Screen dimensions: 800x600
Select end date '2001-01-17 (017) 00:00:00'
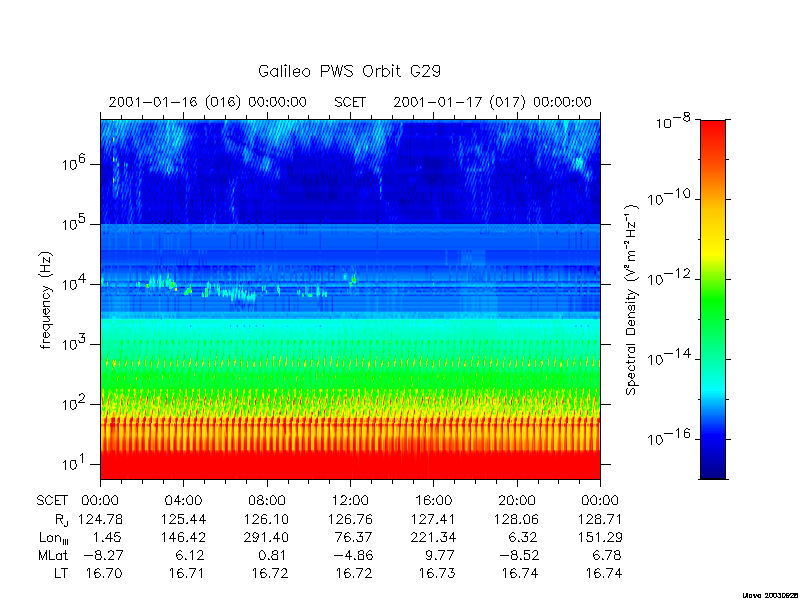coord(492,102)
